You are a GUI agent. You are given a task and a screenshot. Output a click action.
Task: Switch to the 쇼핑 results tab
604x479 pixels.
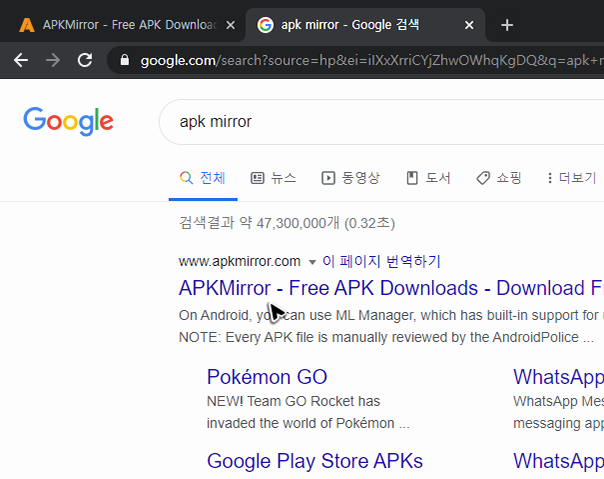(x=499, y=178)
